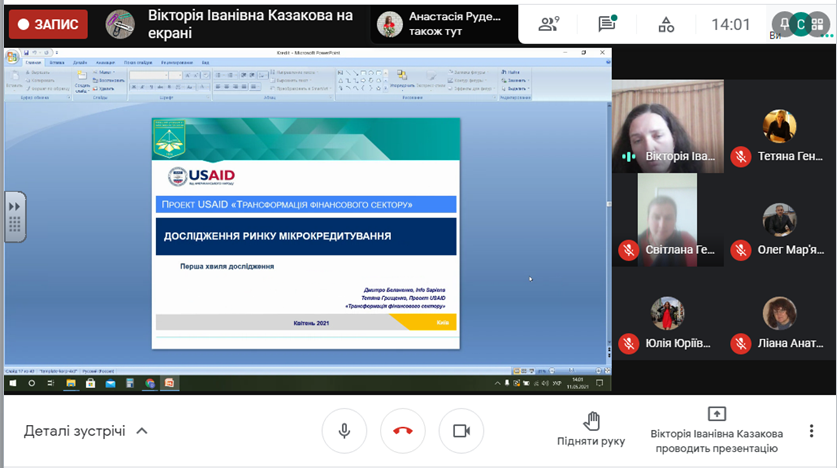Click the Windows Start button in shared screen

tap(13, 383)
